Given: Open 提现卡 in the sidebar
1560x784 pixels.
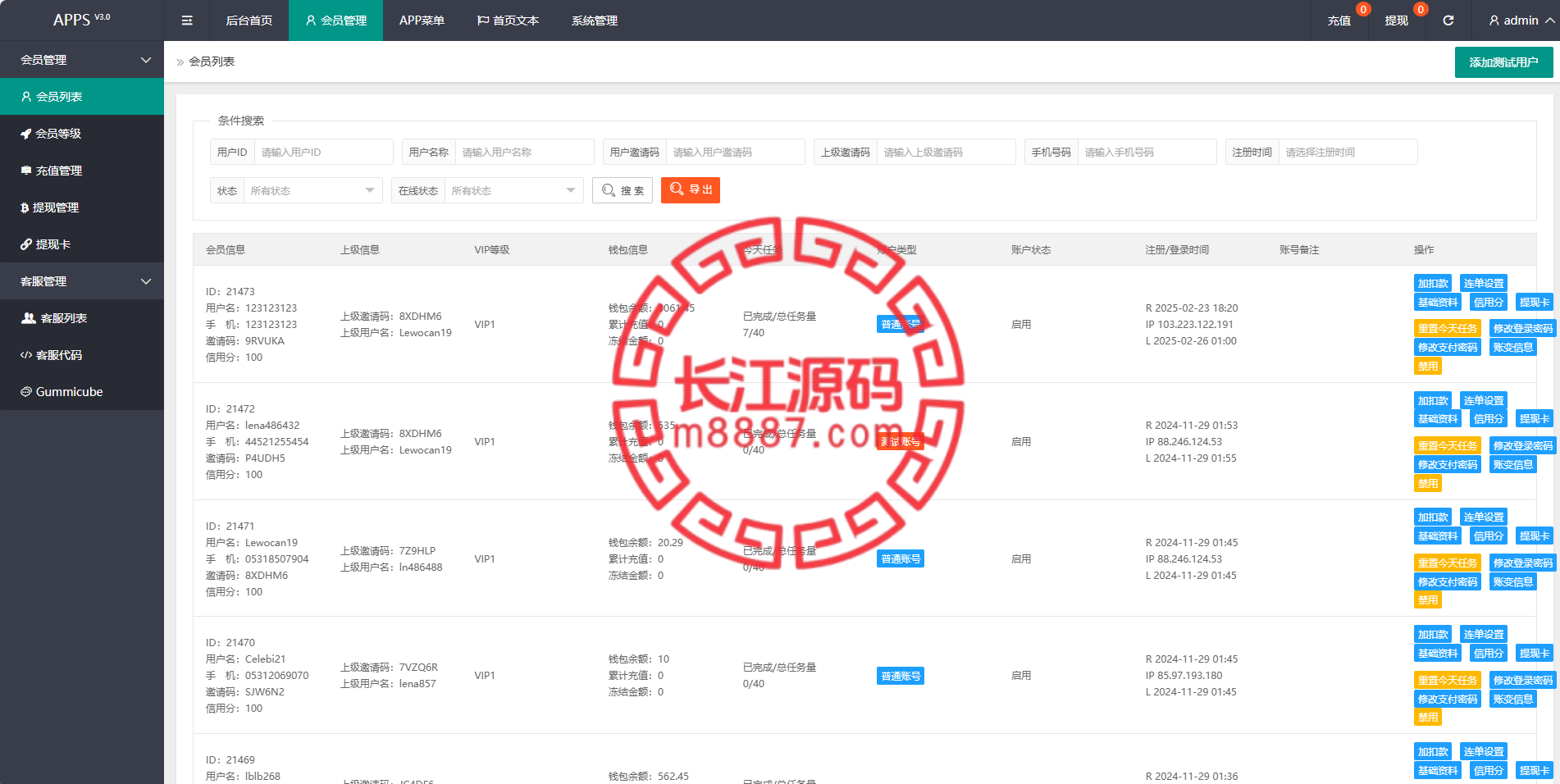Looking at the screenshot, I should pyautogui.click(x=82, y=244).
